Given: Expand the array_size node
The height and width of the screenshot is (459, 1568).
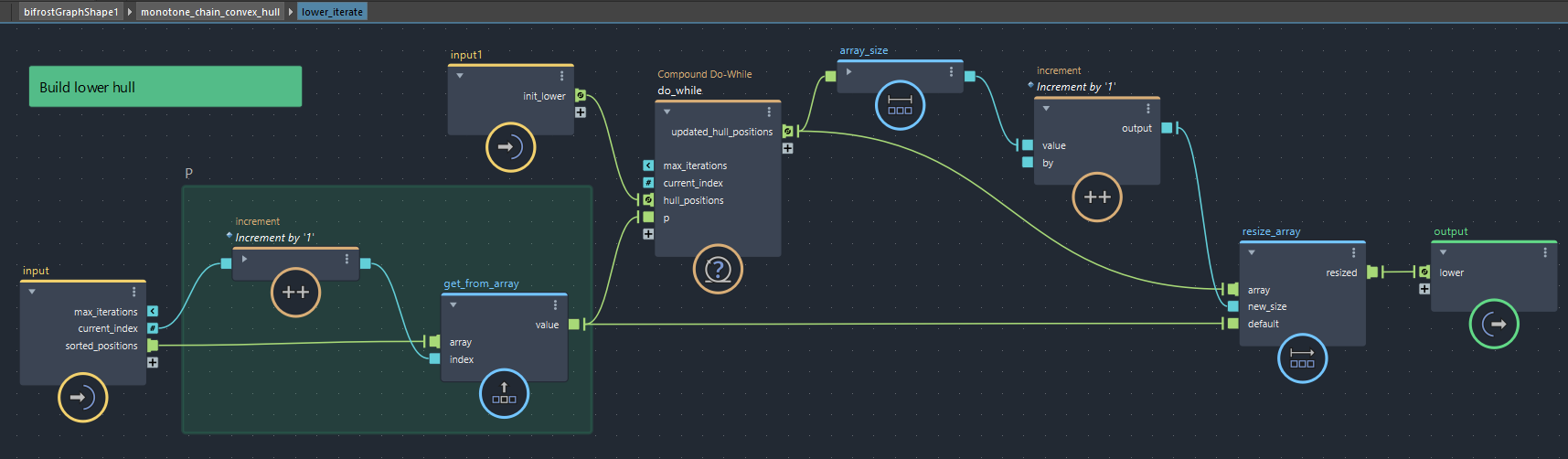Looking at the screenshot, I should (848, 71).
